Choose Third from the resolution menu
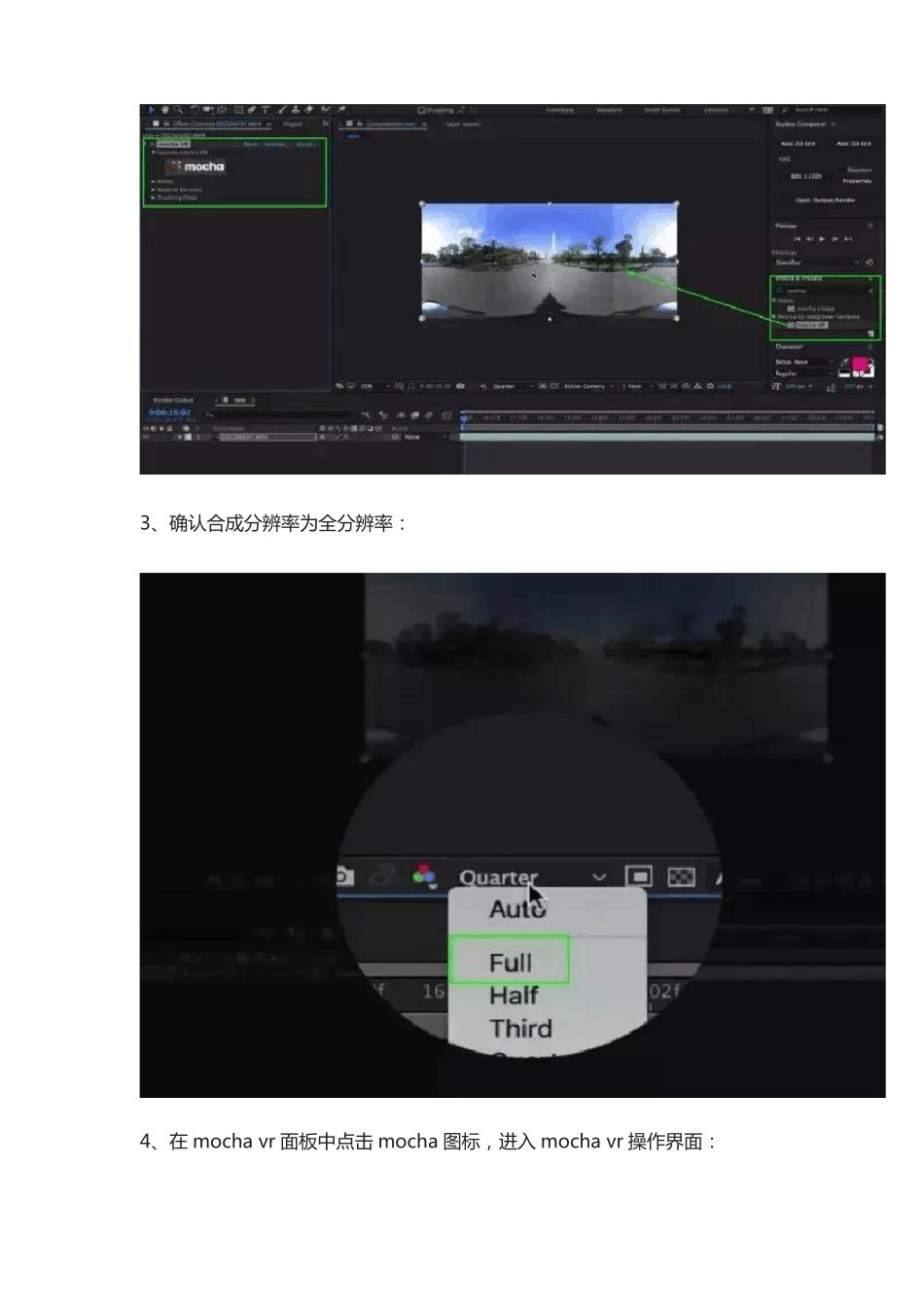924x1307 pixels. click(x=521, y=1029)
